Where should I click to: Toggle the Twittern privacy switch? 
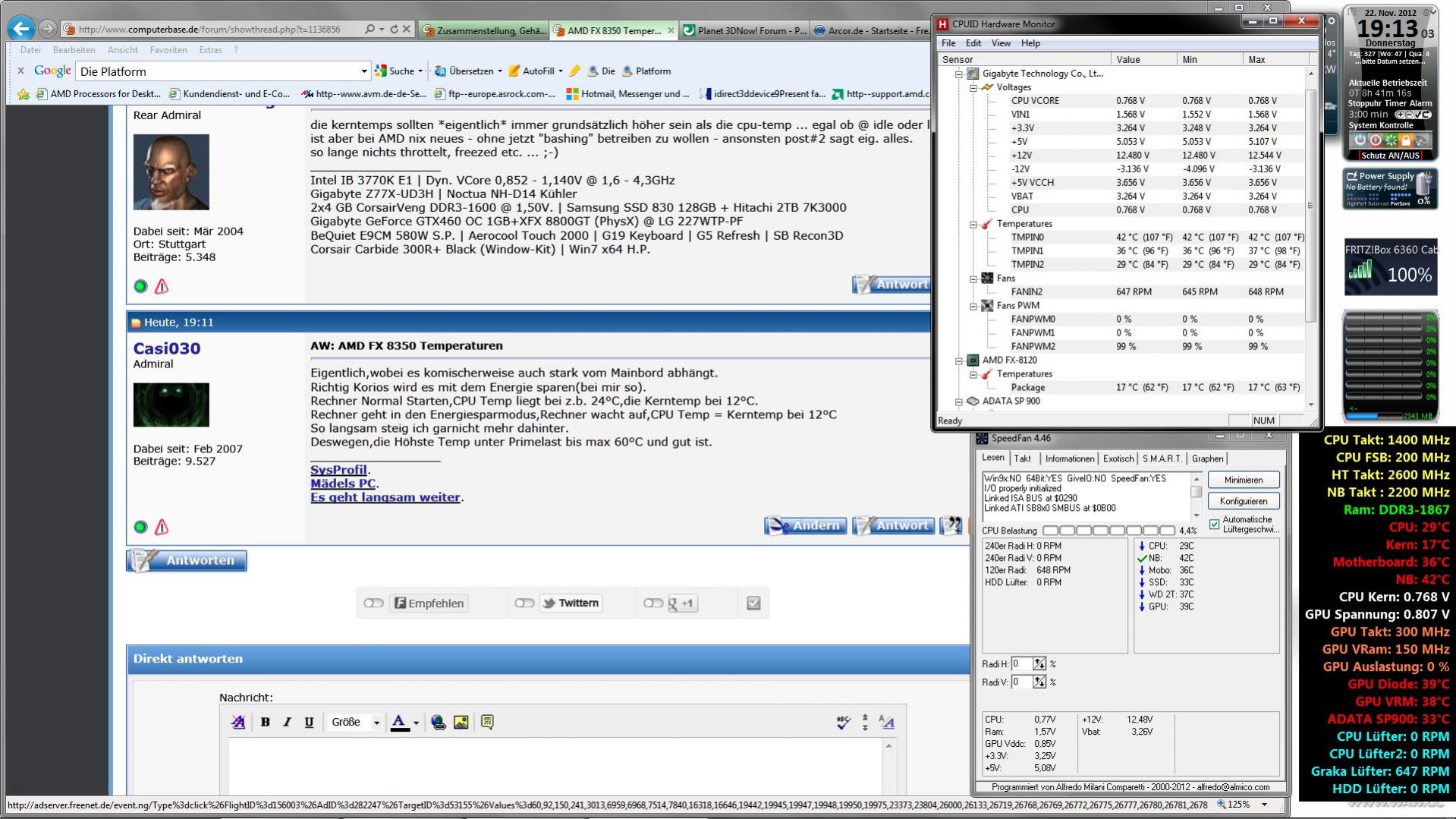pyautogui.click(x=524, y=603)
